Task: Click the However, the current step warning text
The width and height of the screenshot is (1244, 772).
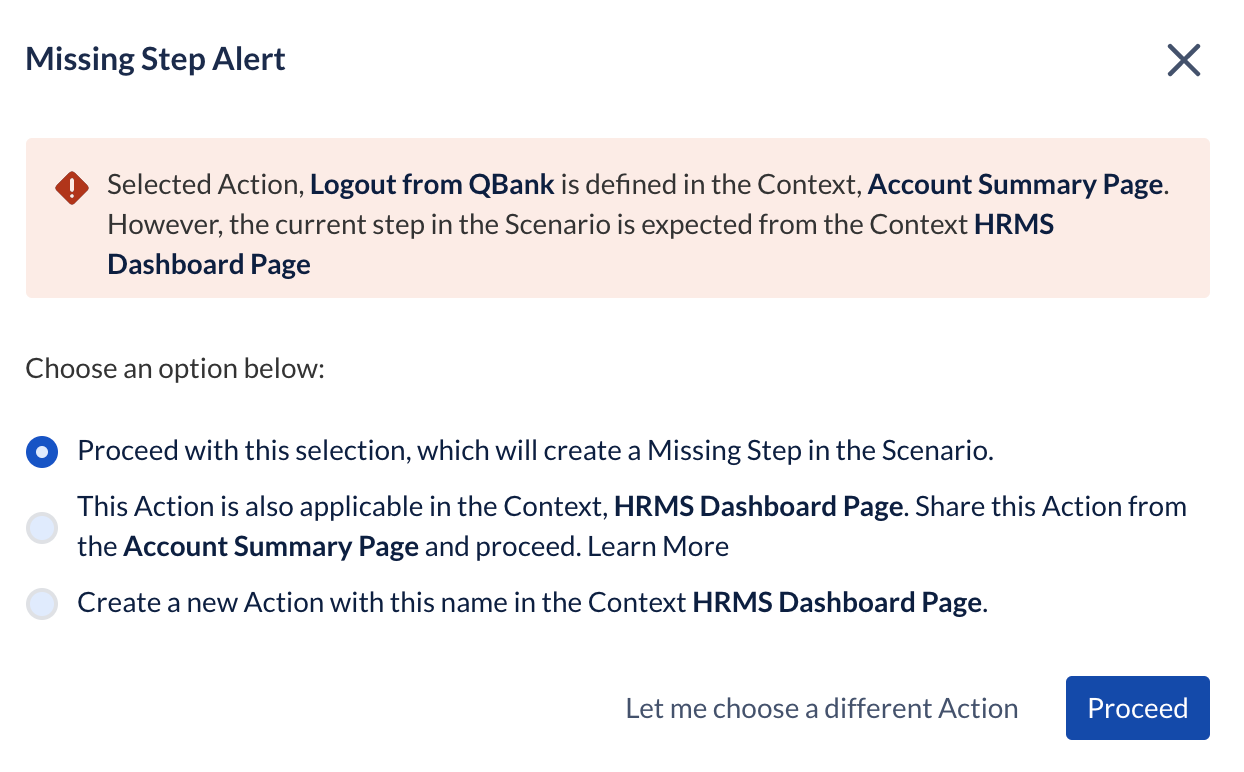Action: (x=540, y=225)
